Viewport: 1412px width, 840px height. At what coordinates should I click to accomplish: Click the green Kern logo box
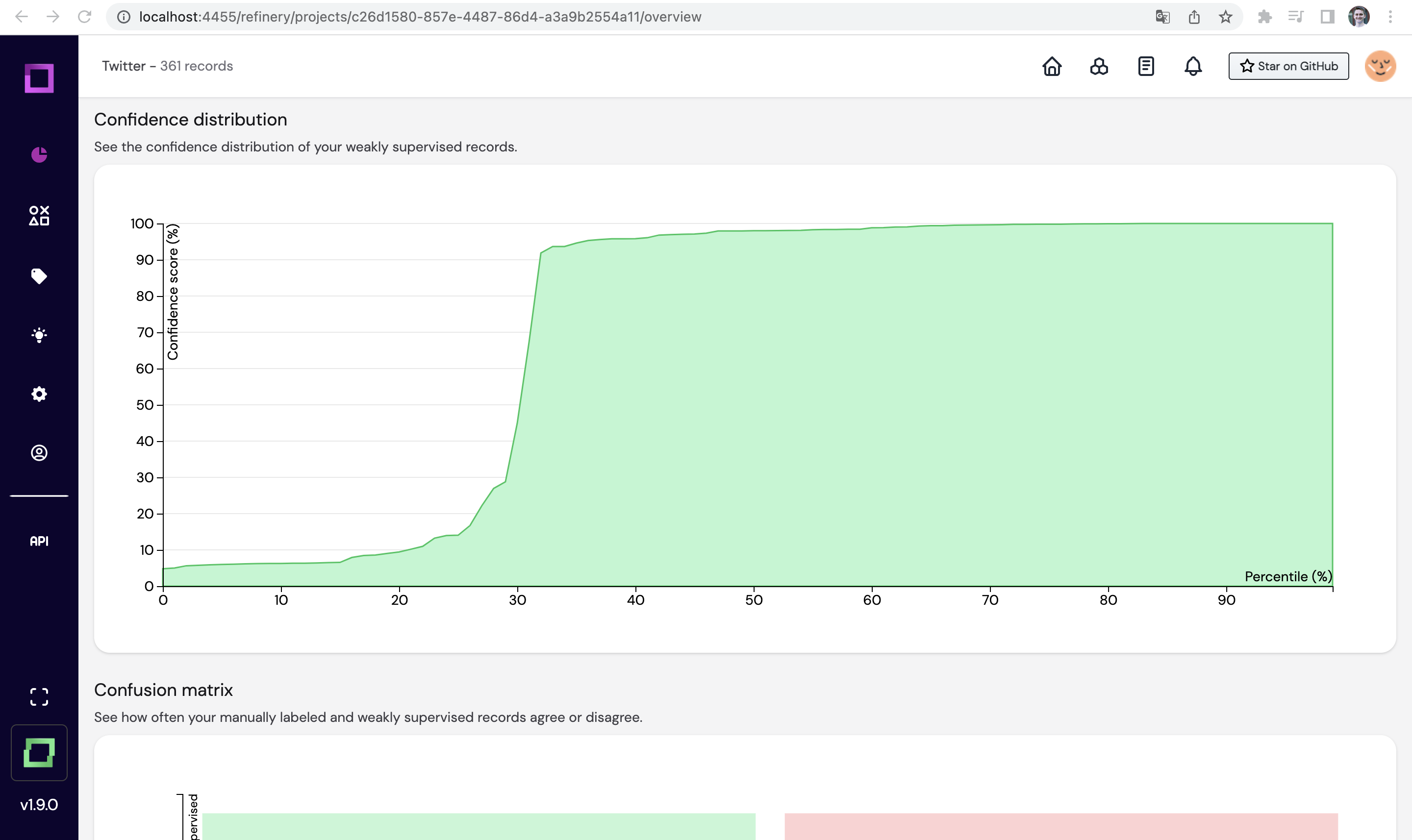39,752
